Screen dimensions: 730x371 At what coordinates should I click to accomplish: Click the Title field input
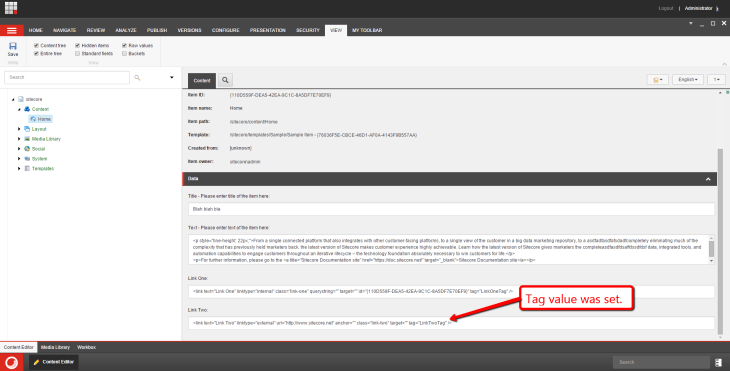tap(451, 209)
